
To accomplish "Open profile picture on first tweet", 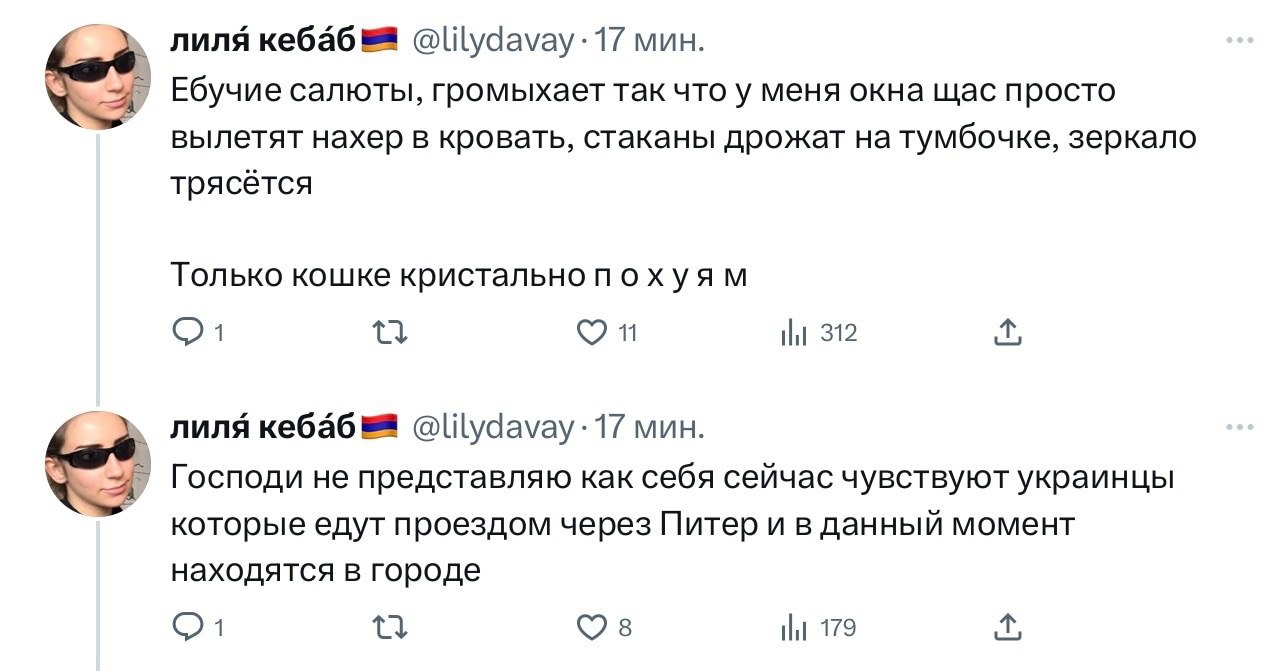I will click(x=98, y=76).
